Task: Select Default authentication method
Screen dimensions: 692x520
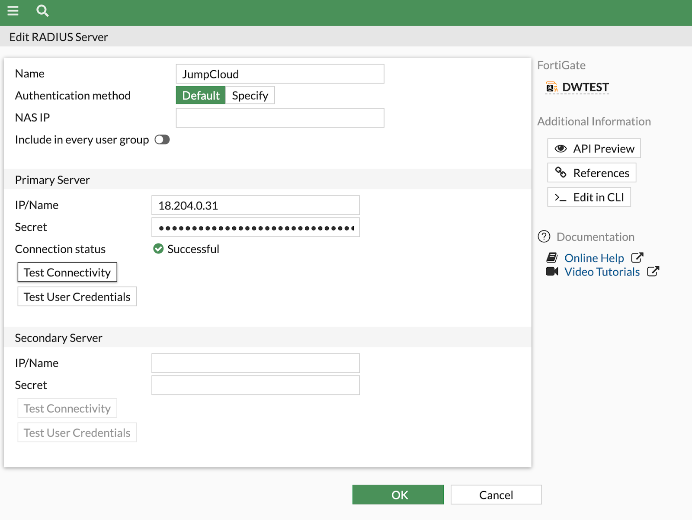Action: pos(201,96)
